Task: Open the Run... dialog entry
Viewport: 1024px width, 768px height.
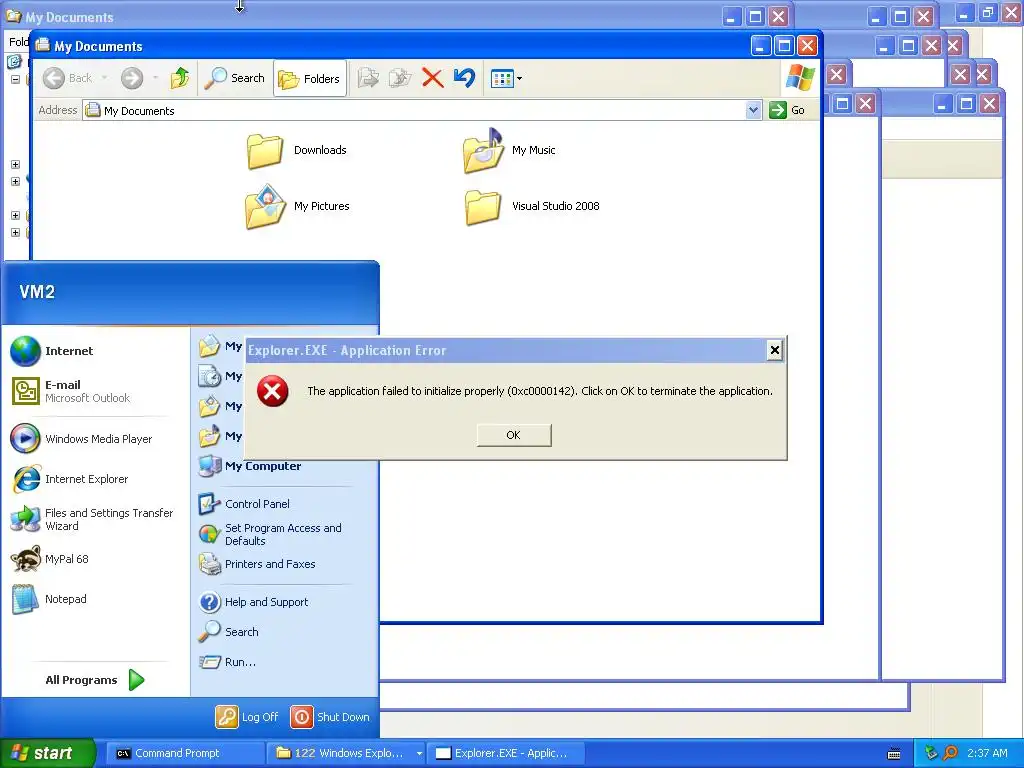Action: 227,662
